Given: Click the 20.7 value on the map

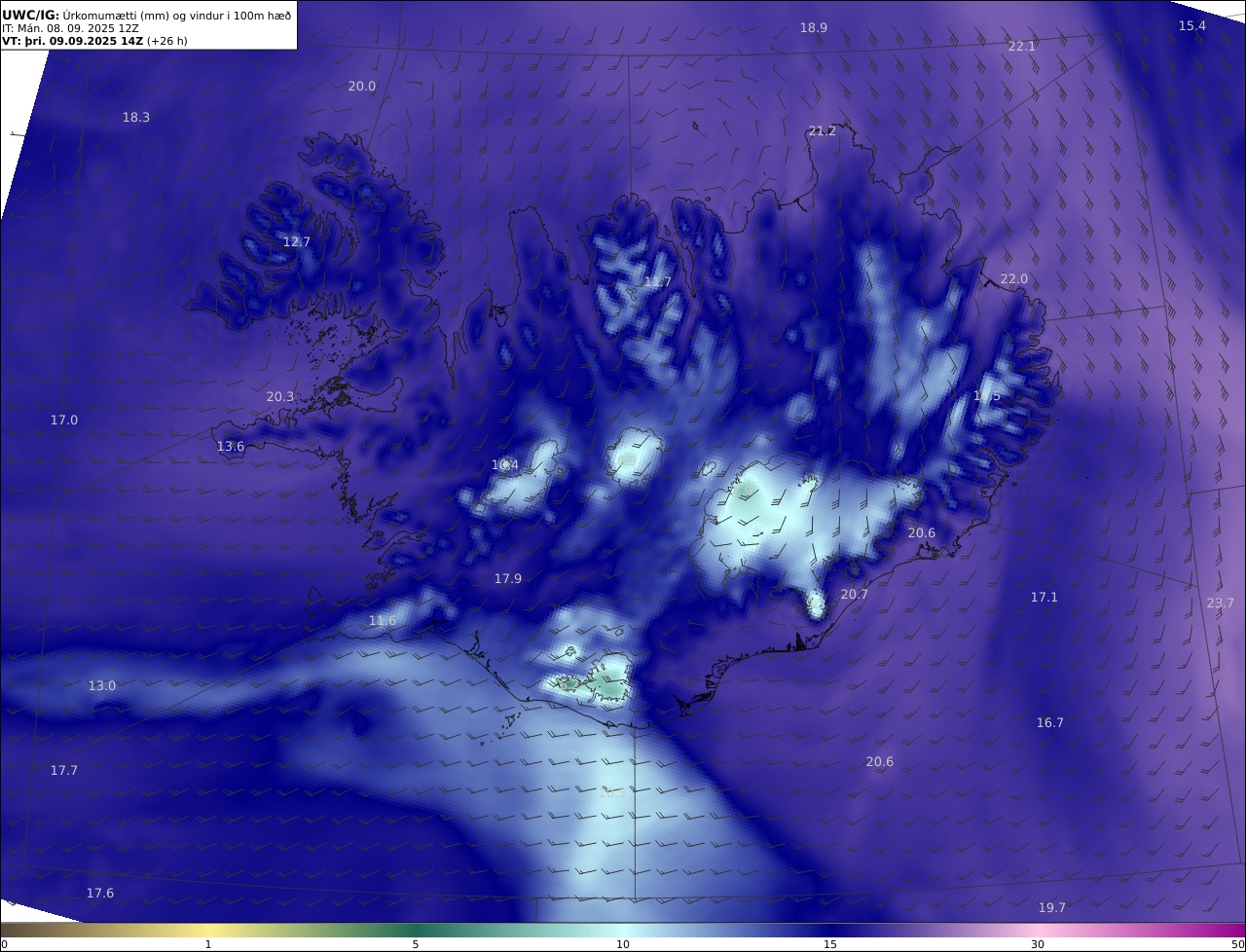Looking at the screenshot, I should [855, 594].
